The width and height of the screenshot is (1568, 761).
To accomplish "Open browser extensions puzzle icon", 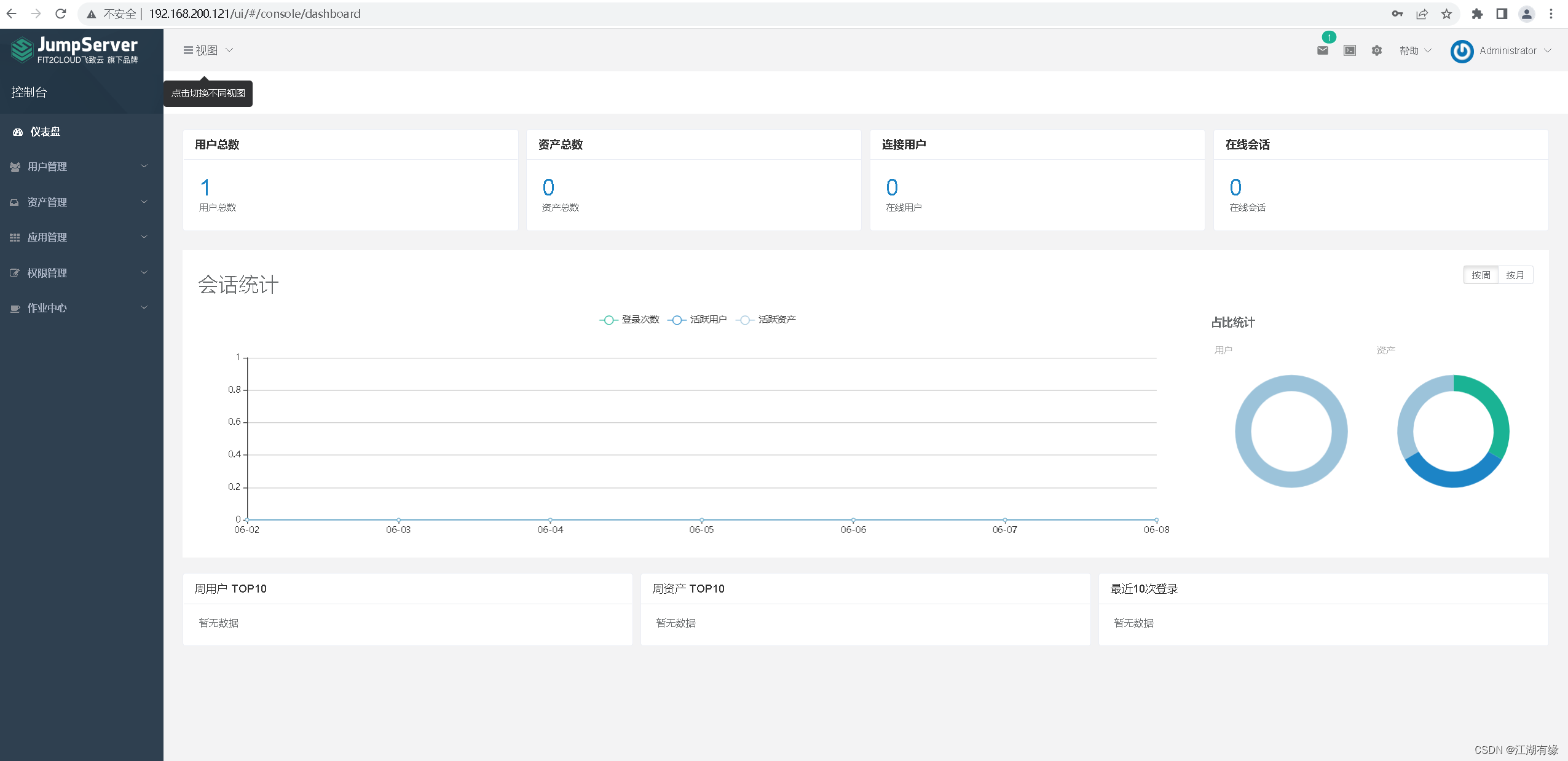I will click(x=1477, y=14).
